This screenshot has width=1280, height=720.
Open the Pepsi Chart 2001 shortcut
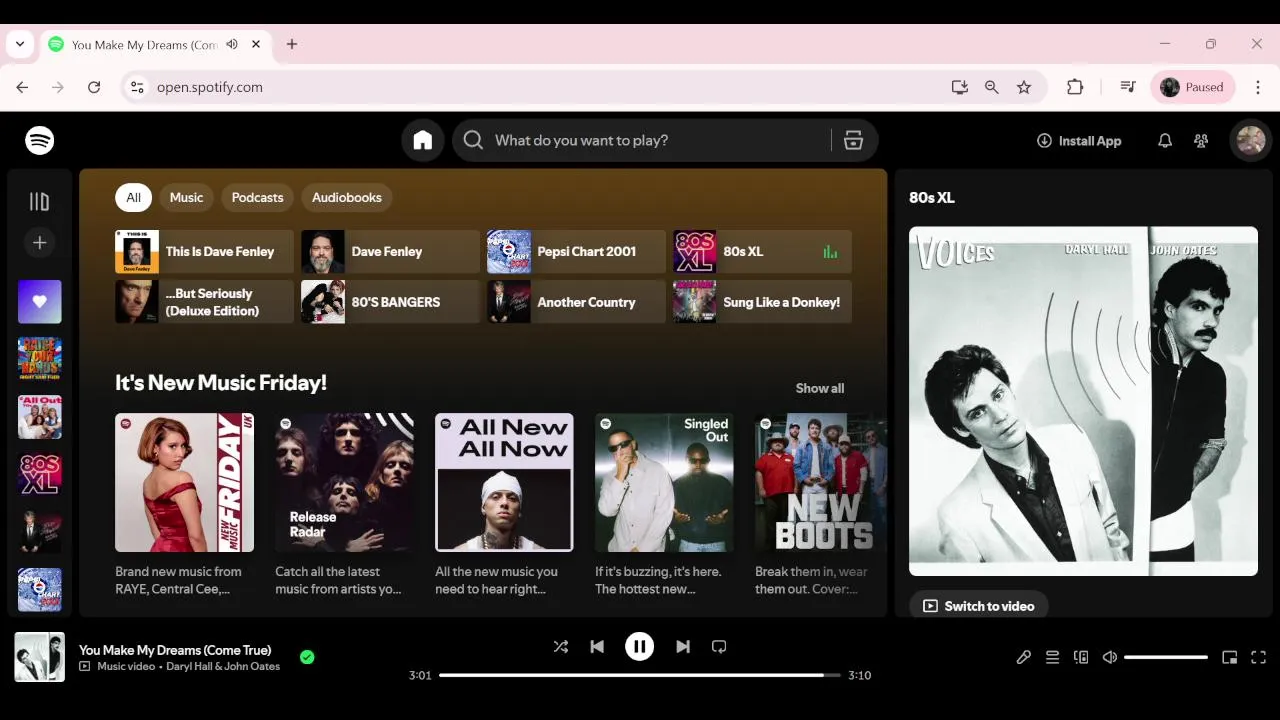(x=576, y=252)
